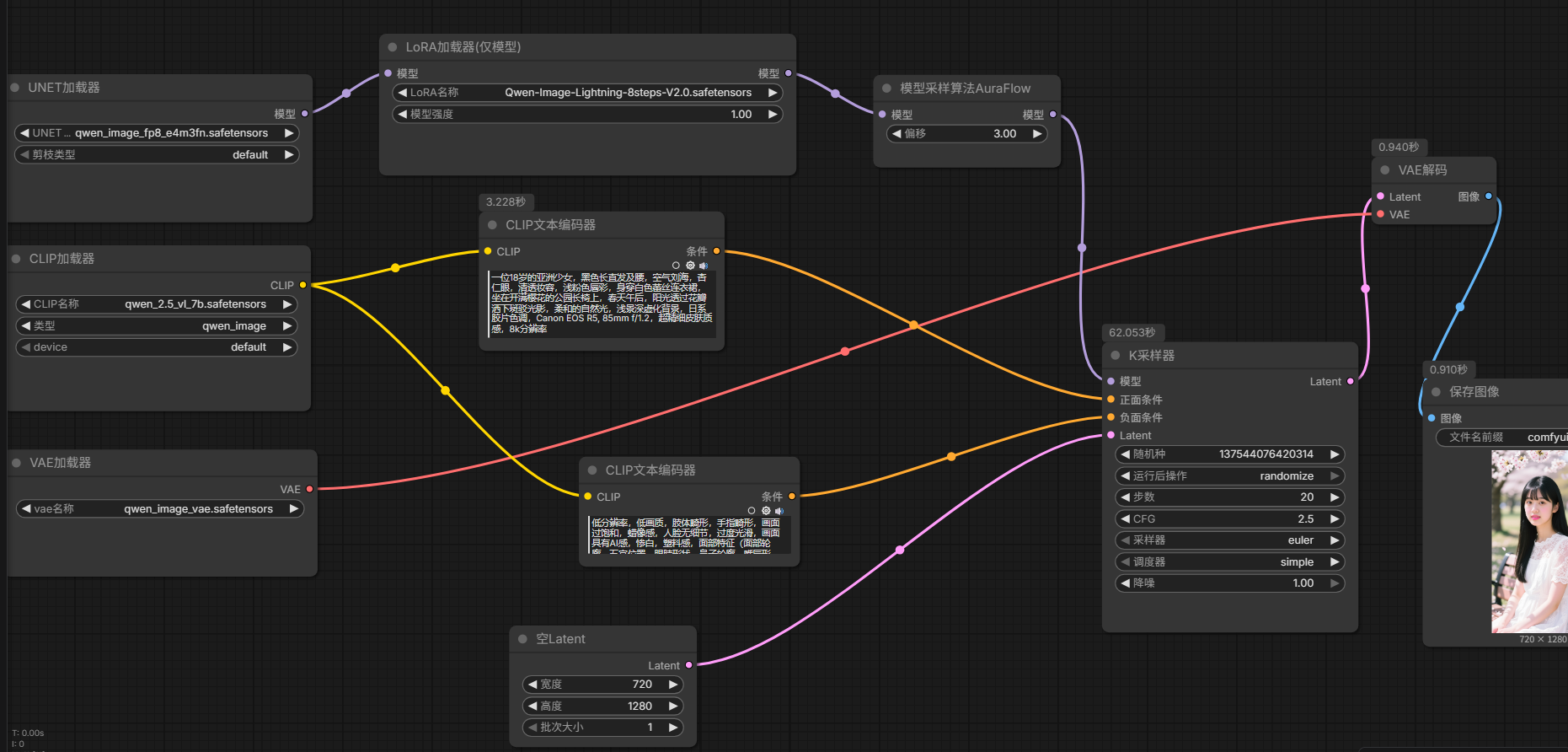Viewport: 1568px width, 752px height.
Task: Open the LoRA名称 model dropdown
Action: click(587, 93)
